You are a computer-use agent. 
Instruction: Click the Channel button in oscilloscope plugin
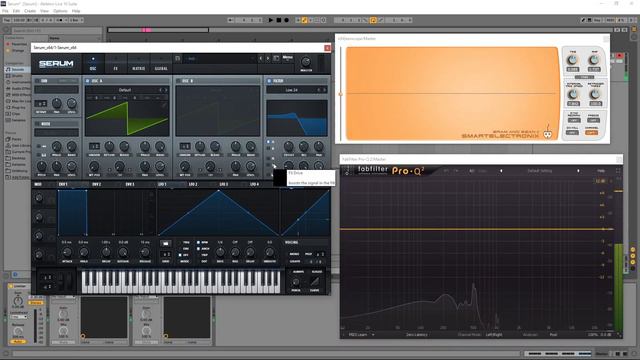[x=591, y=133]
